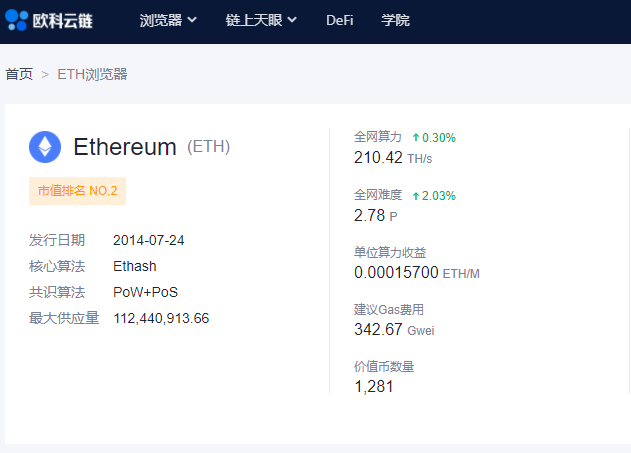Click the Ethereum diamond logo icon

point(45,147)
